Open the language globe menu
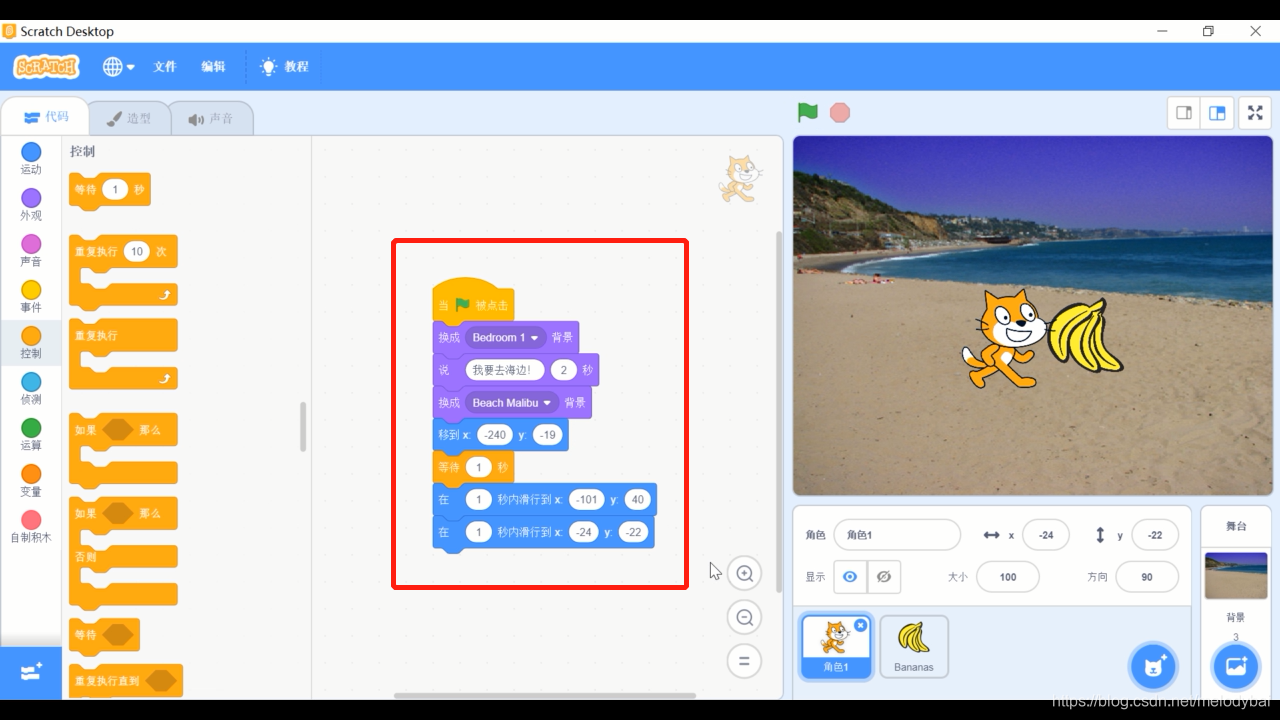The height and width of the screenshot is (720, 1280). (x=118, y=67)
